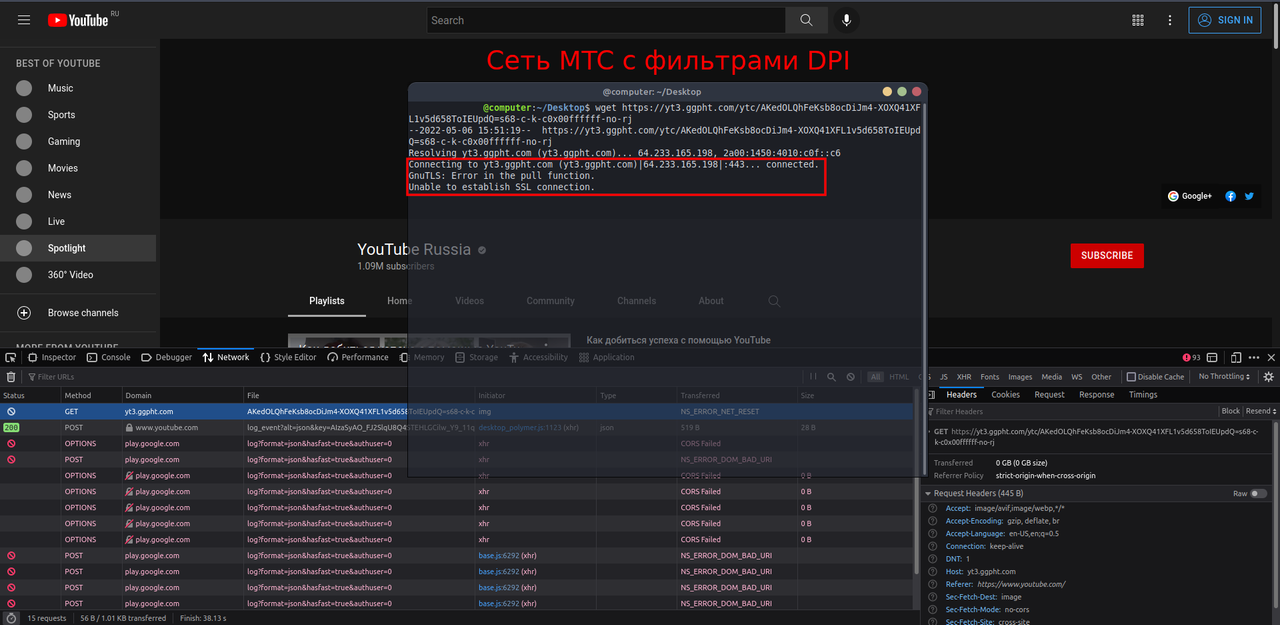1280x625 pixels.
Task: Switch to Debugger tab
Action: click(166, 357)
